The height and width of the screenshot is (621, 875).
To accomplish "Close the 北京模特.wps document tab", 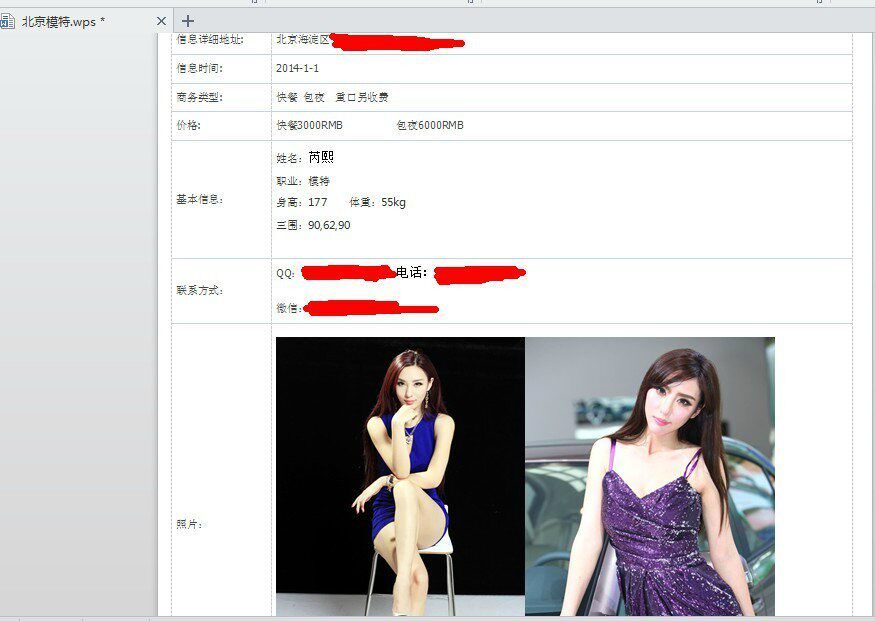I will point(160,20).
